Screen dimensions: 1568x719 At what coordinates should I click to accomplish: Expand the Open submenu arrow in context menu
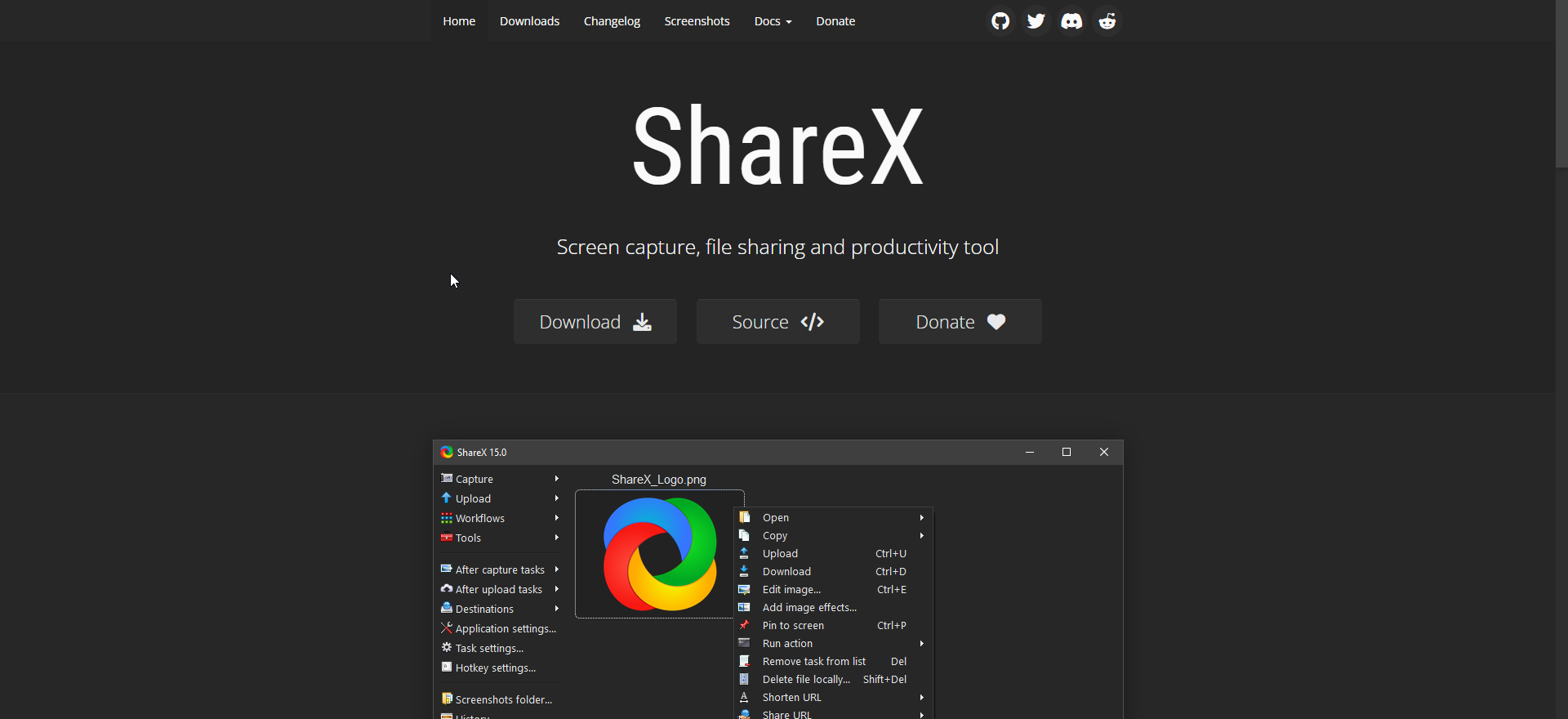click(x=922, y=518)
